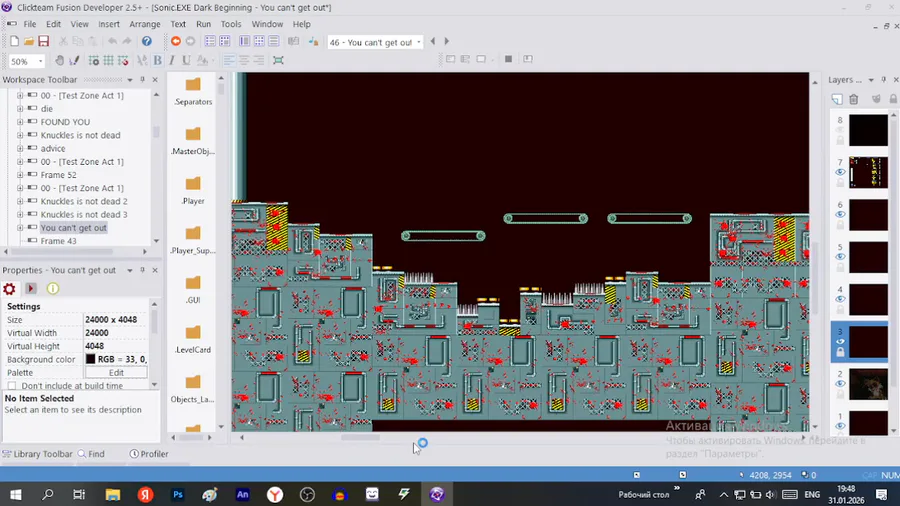
Task: Click the New file icon
Action: (x=14, y=41)
